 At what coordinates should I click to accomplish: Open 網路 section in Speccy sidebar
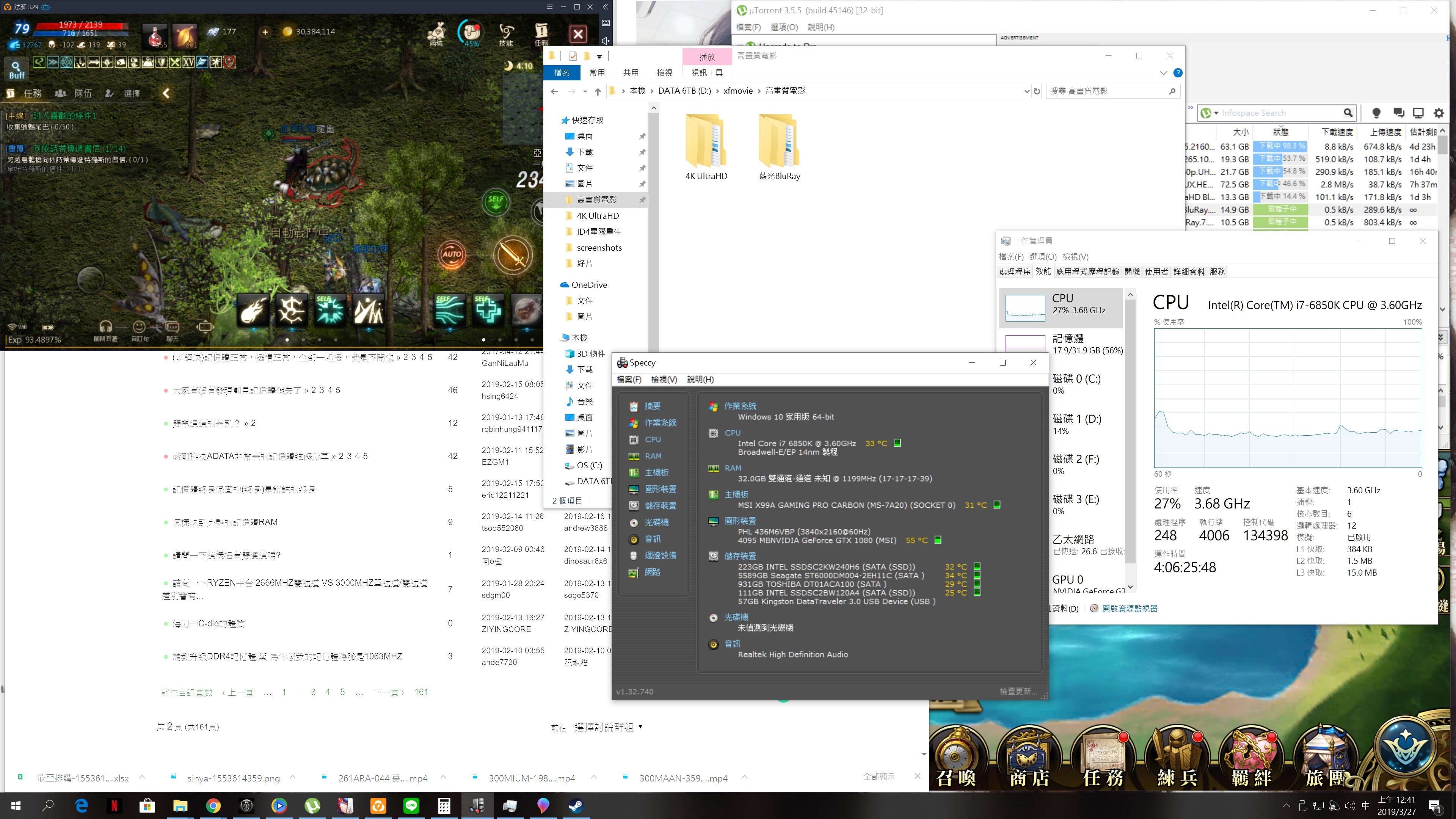click(652, 572)
